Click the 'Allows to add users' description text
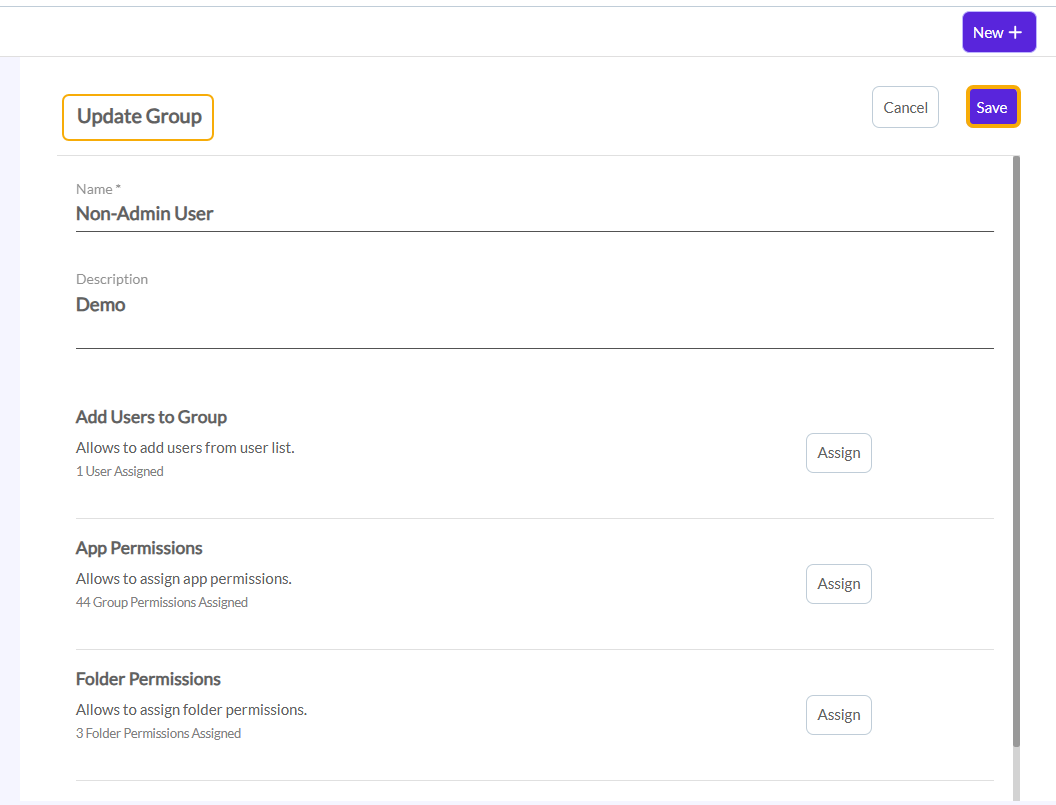 click(x=185, y=448)
